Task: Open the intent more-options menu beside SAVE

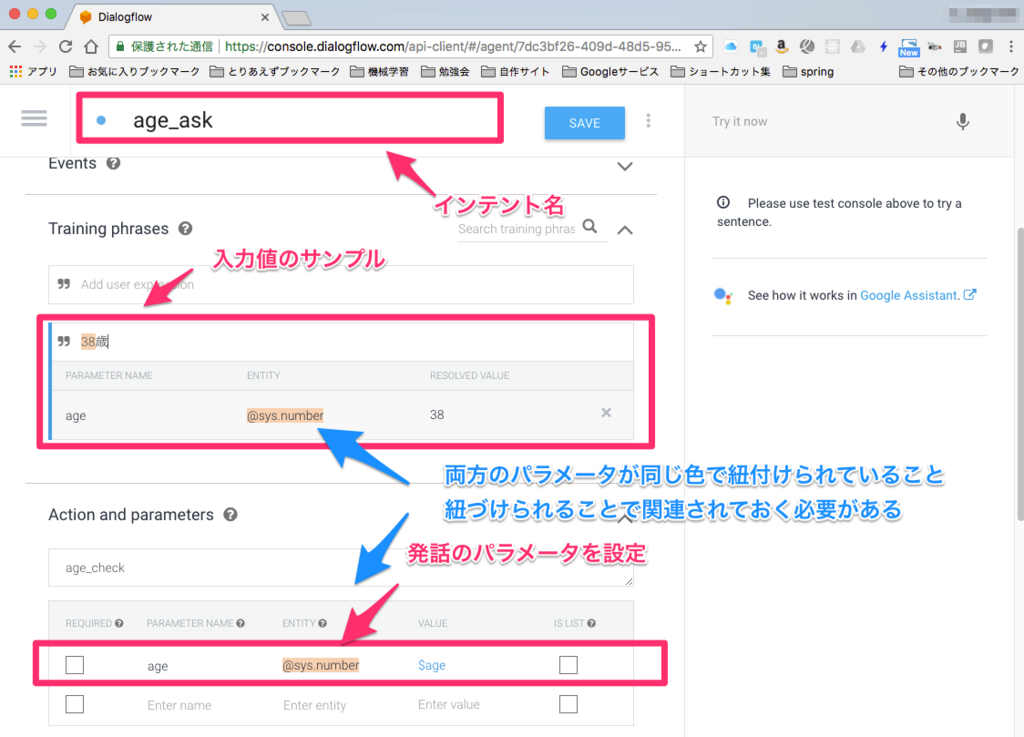Action: (648, 121)
